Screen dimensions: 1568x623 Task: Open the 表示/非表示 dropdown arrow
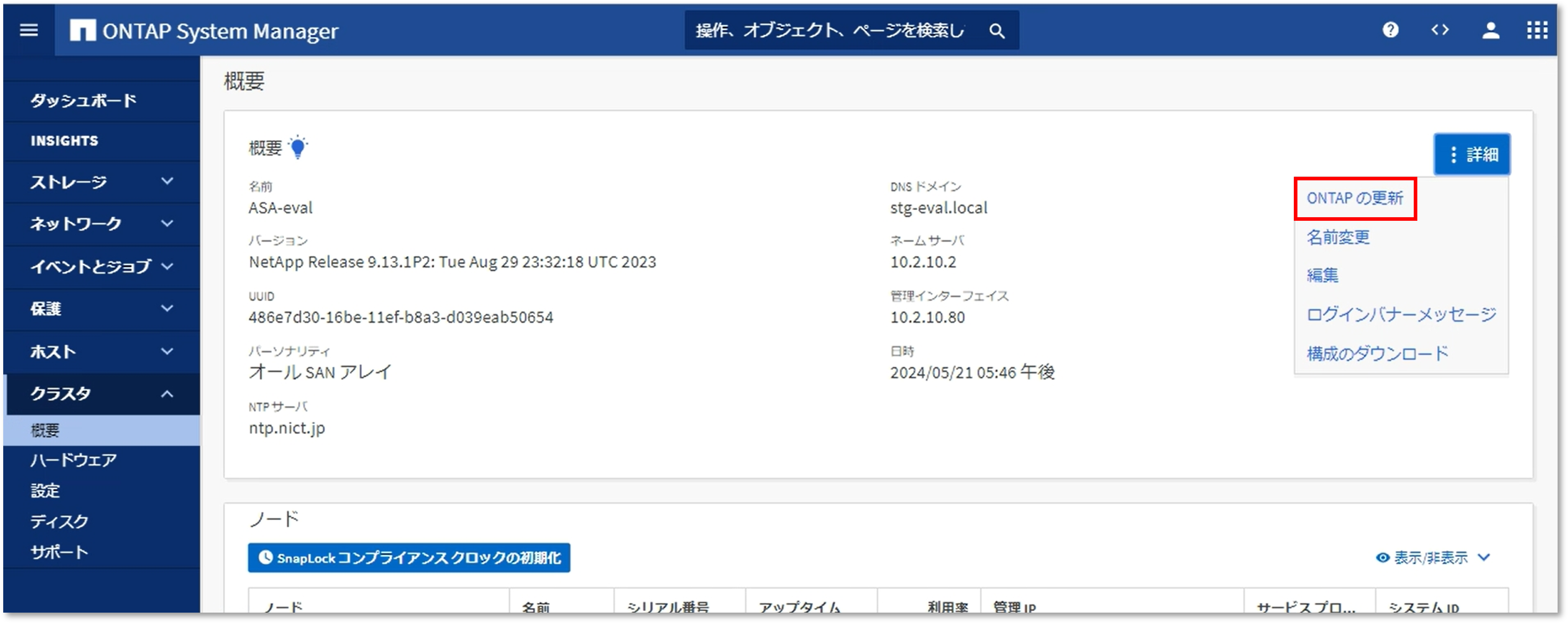pyautogui.click(x=1484, y=557)
